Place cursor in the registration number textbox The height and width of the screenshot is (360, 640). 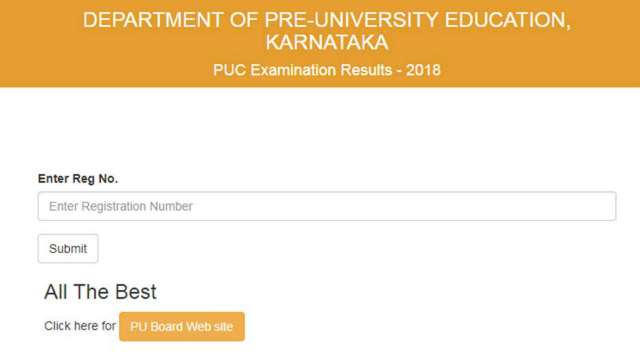pyautogui.click(x=327, y=206)
